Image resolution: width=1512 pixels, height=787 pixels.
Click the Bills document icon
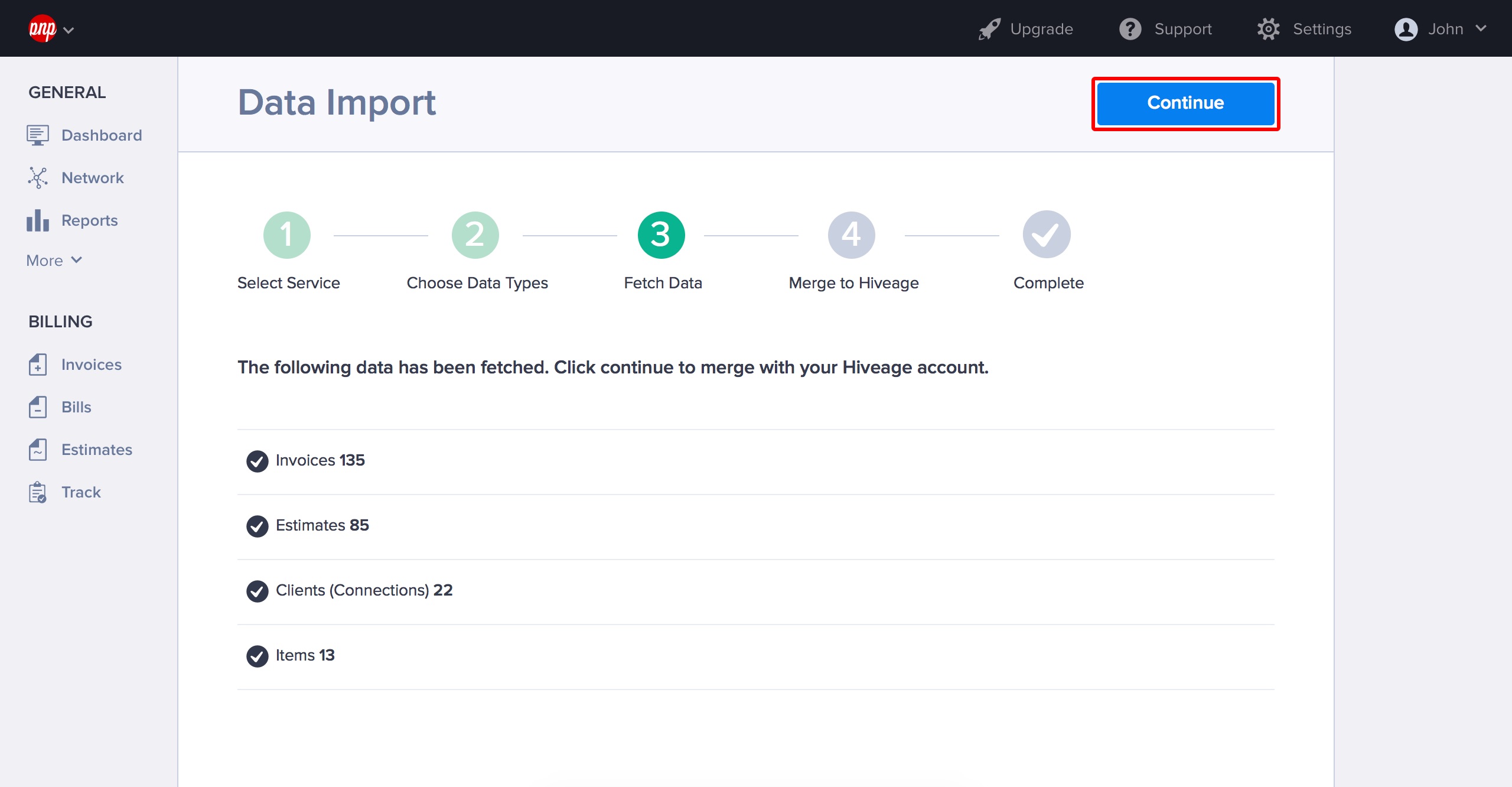tap(37, 407)
